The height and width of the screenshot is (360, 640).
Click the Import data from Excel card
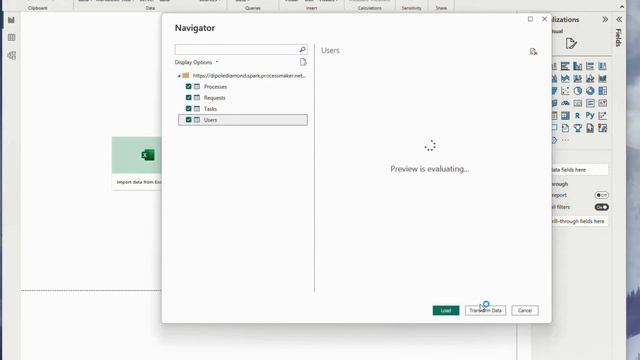(x=137, y=163)
